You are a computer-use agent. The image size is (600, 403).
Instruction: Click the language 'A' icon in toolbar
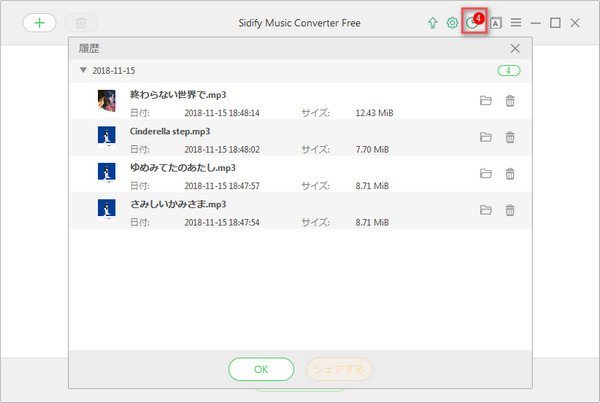coord(496,23)
